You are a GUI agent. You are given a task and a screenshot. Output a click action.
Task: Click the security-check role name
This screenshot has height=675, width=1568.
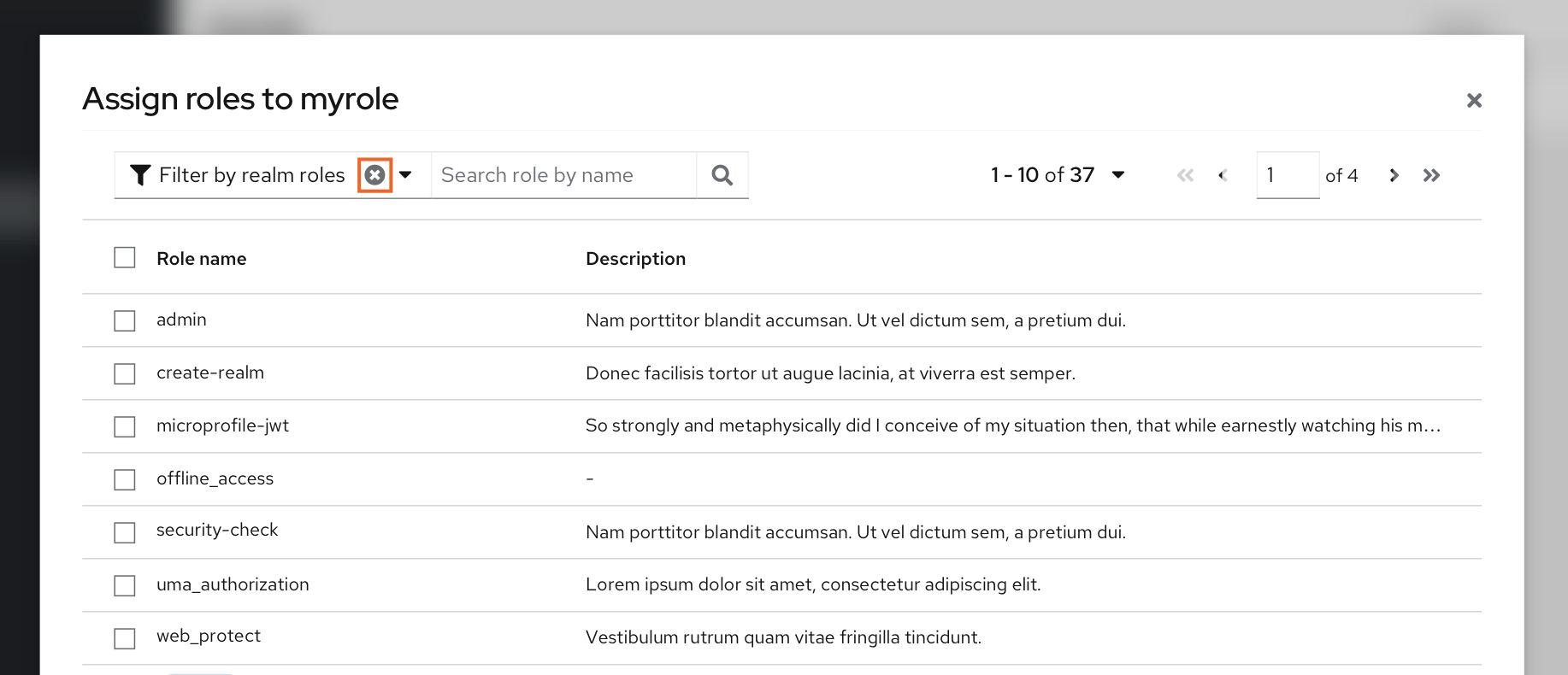coord(217,530)
